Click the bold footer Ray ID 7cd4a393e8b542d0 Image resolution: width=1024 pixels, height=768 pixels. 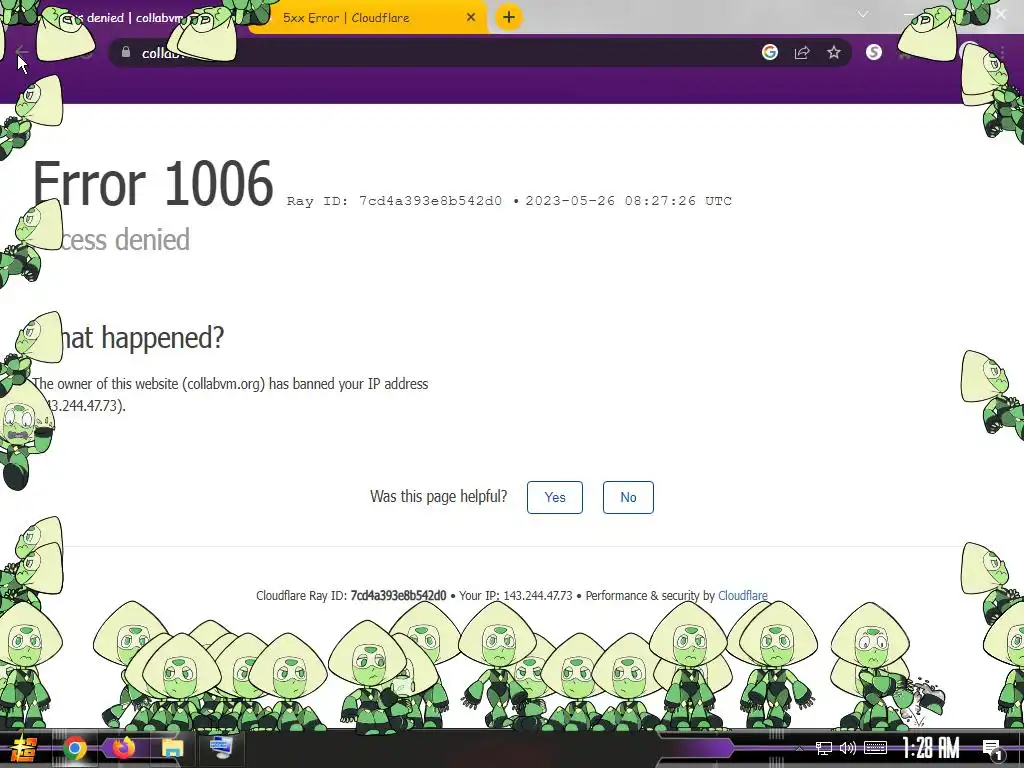398,596
